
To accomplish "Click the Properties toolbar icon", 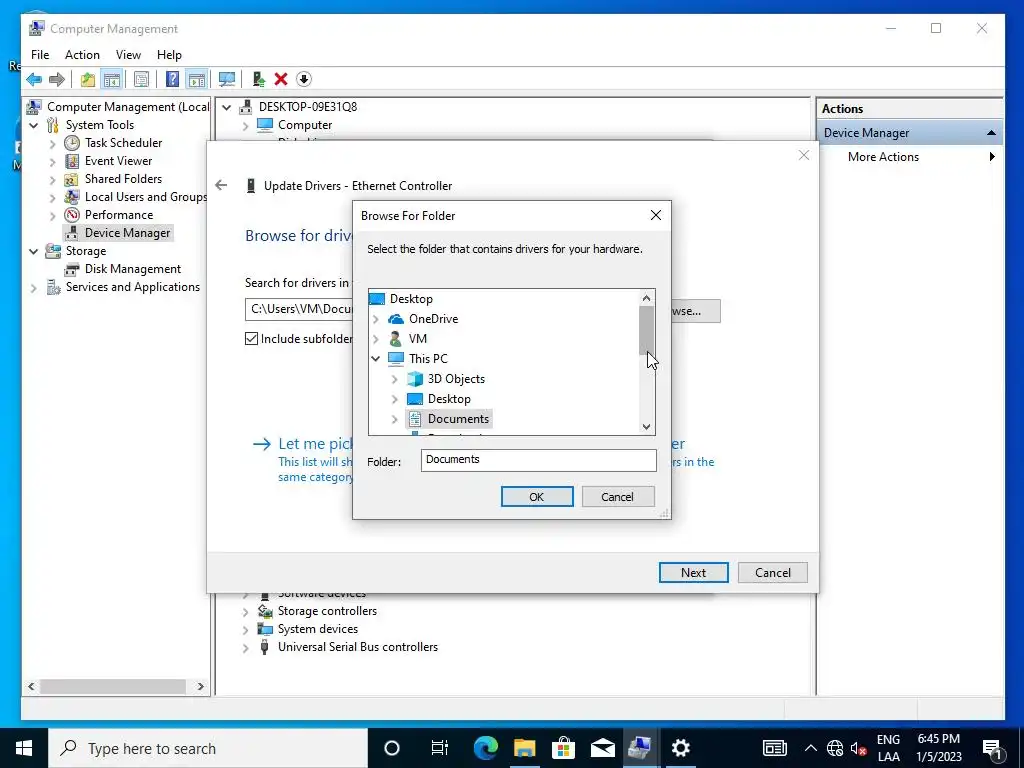I will (x=141, y=80).
